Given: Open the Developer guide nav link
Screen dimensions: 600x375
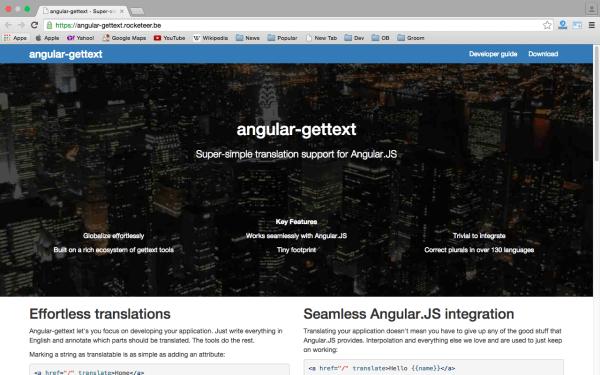Looking at the screenshot, I should [493, 54].
